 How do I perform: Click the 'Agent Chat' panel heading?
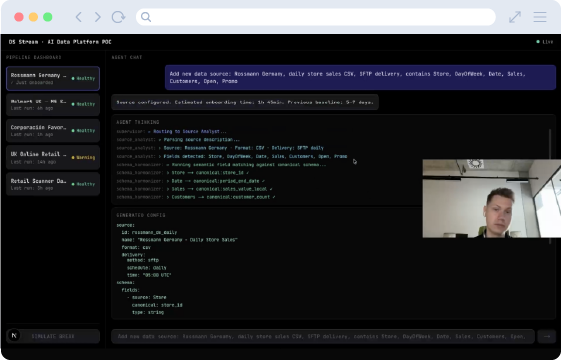[127, 57]
